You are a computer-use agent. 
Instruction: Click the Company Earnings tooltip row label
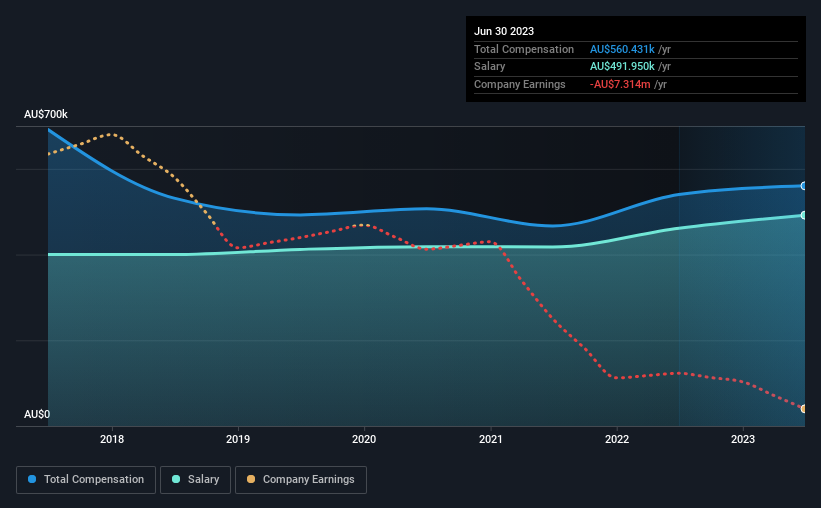click(x=519, y=84)
